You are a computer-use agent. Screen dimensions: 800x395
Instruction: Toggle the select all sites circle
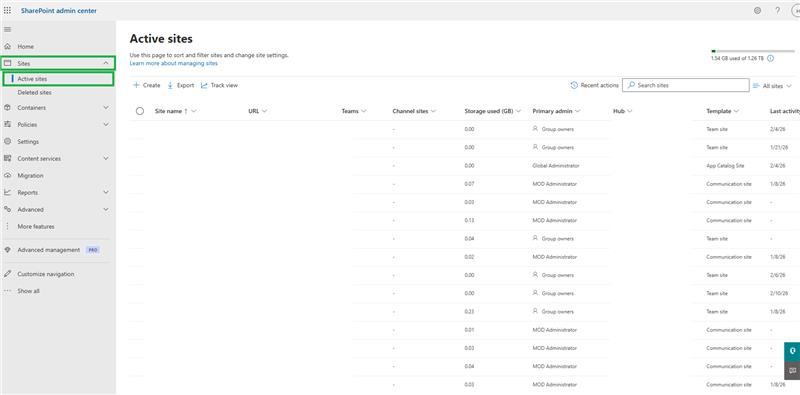point(140,111)
